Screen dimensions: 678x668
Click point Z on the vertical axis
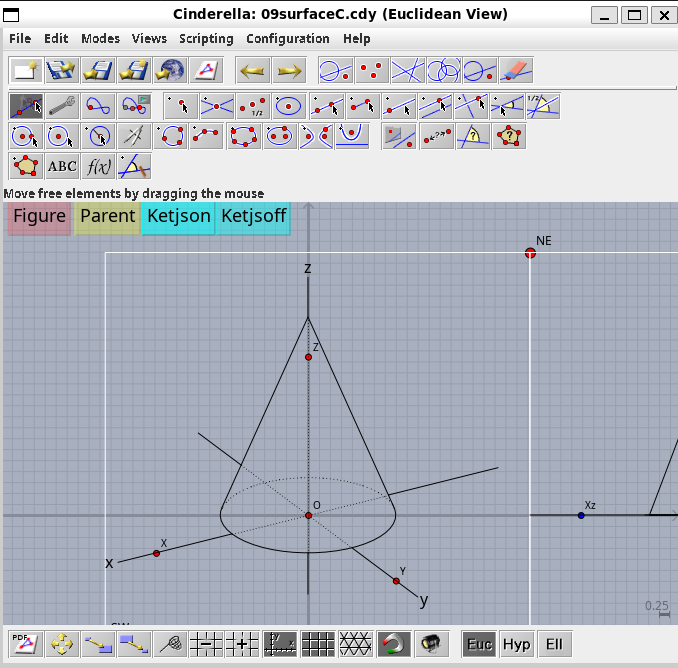click(308, 357)
